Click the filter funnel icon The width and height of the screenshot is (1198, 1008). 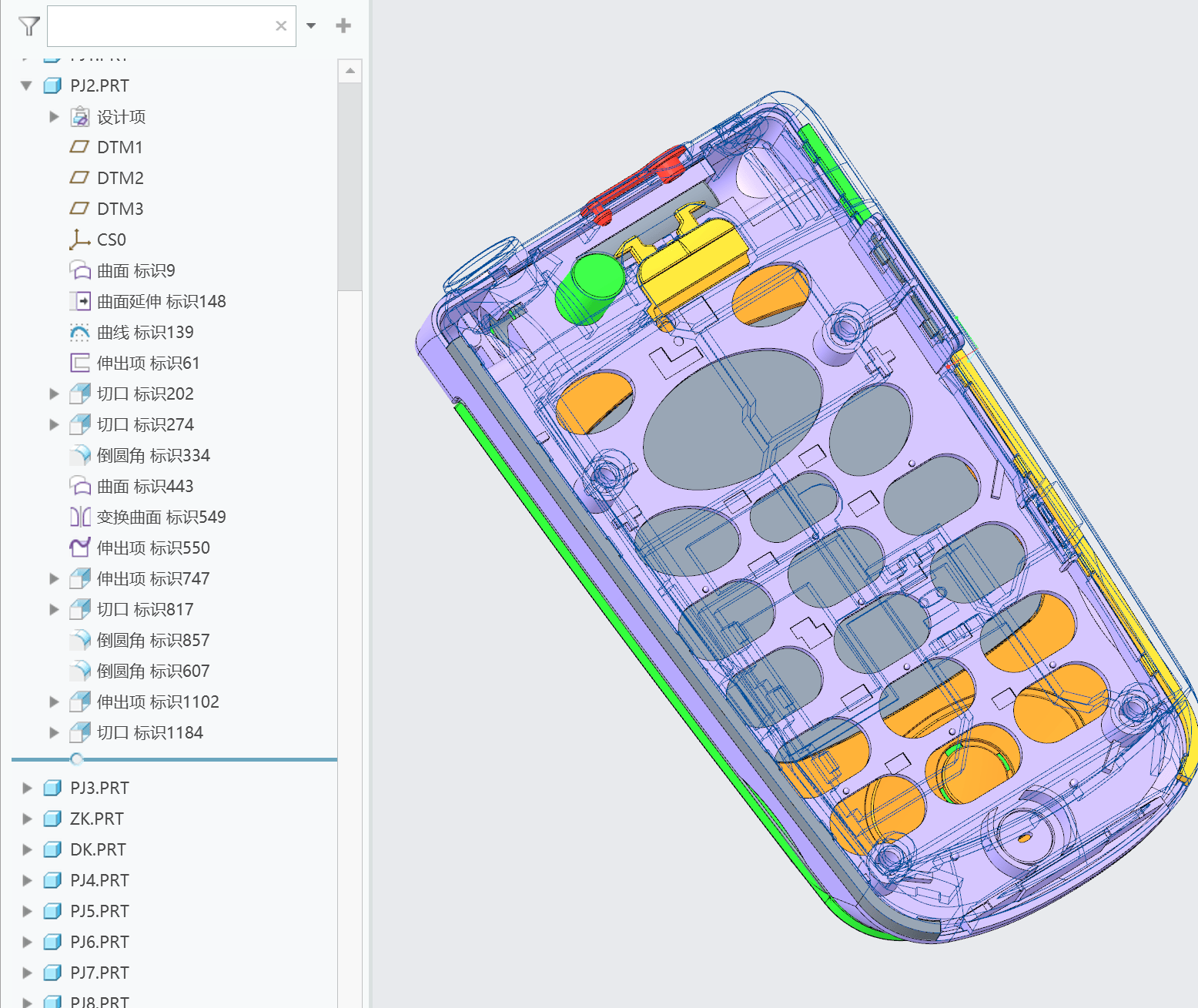(28, 26)
